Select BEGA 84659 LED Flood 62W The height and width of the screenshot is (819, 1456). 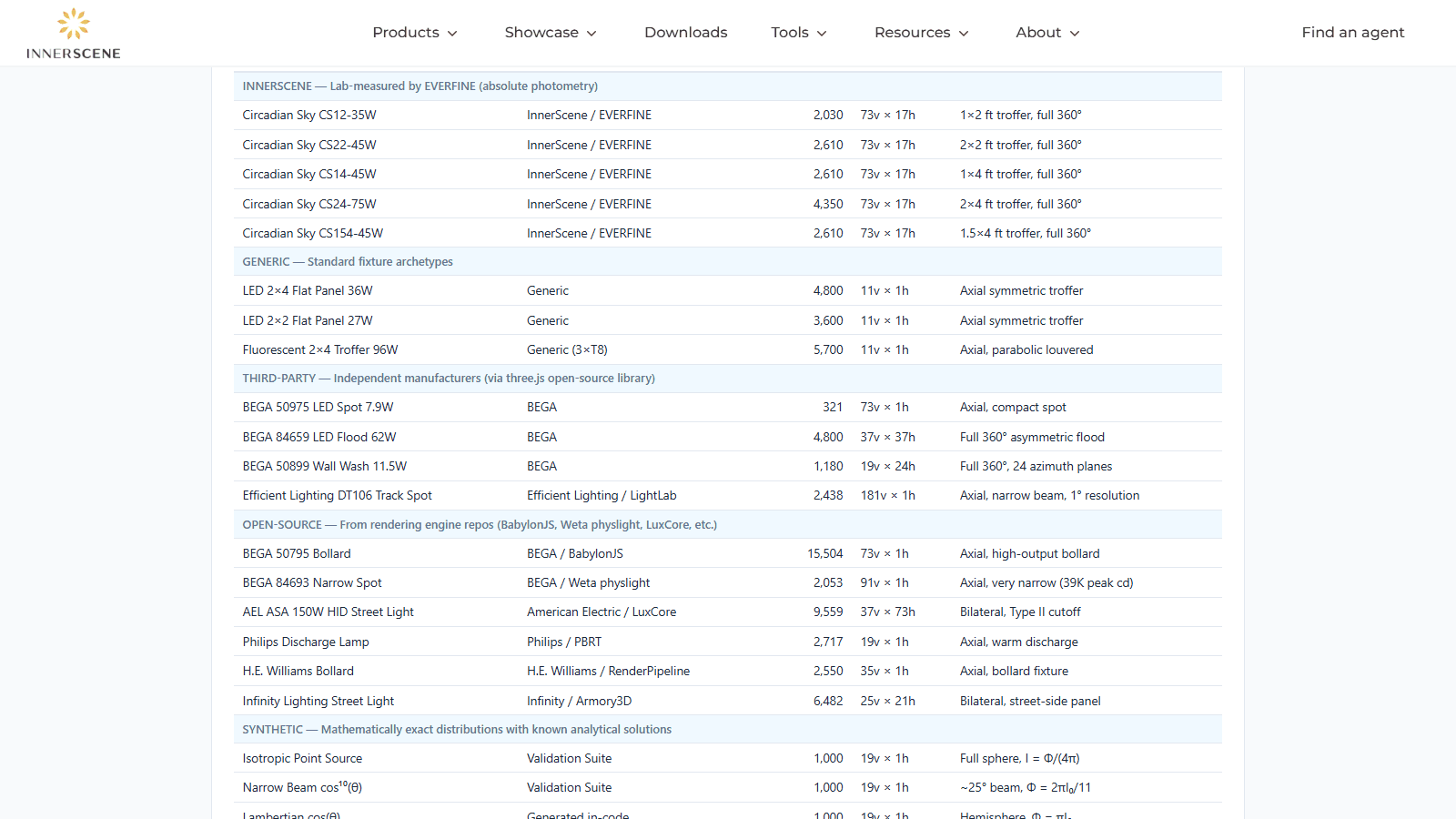319,437
